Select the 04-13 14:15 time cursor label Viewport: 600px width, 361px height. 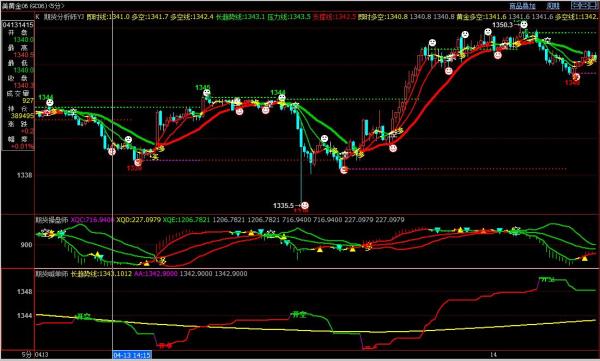click(x=132, y=355)
